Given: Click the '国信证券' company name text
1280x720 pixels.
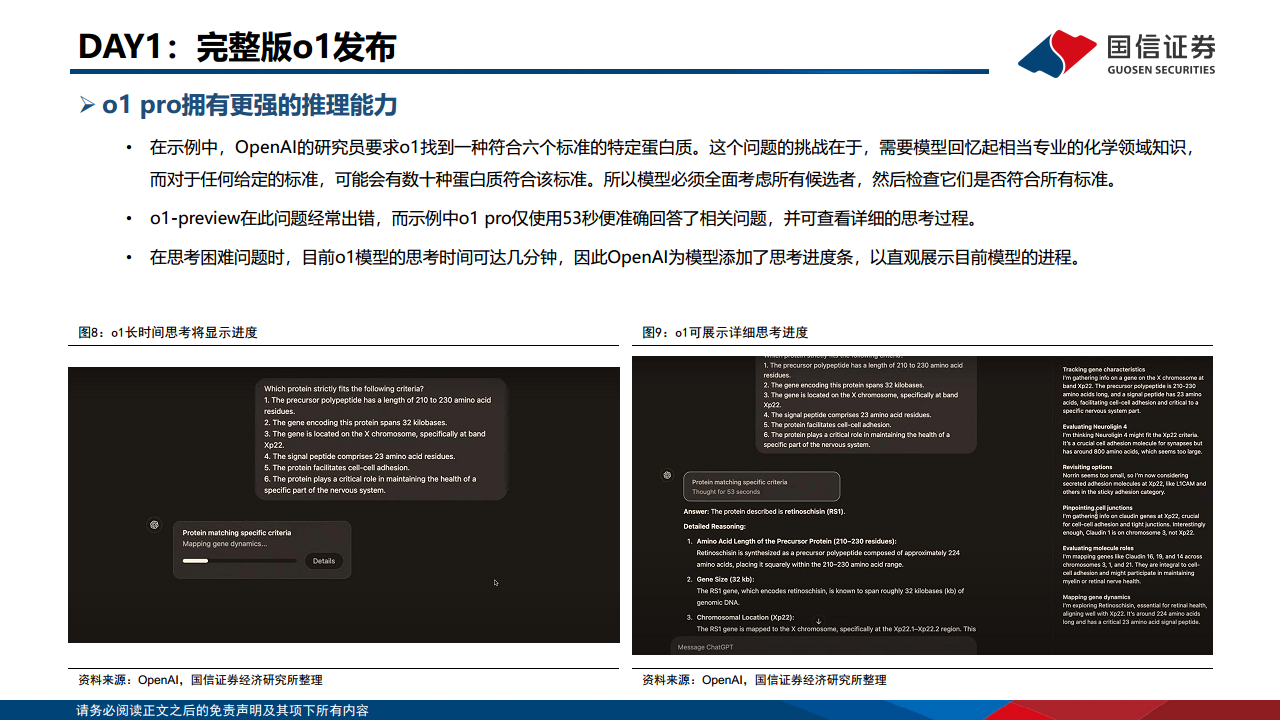Looking at the screenshot, I should tap(1161, 47).
